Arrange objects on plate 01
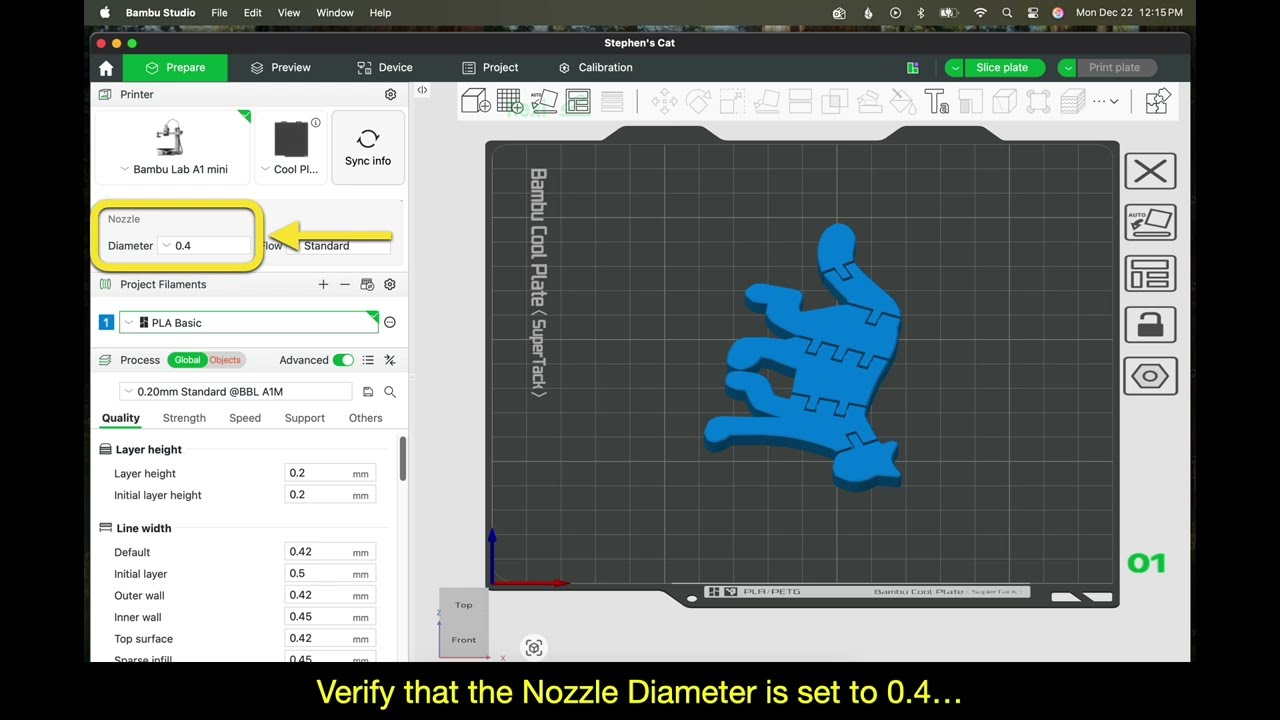This screenshot has width=1280, height=720. [x=1150, y=273]
